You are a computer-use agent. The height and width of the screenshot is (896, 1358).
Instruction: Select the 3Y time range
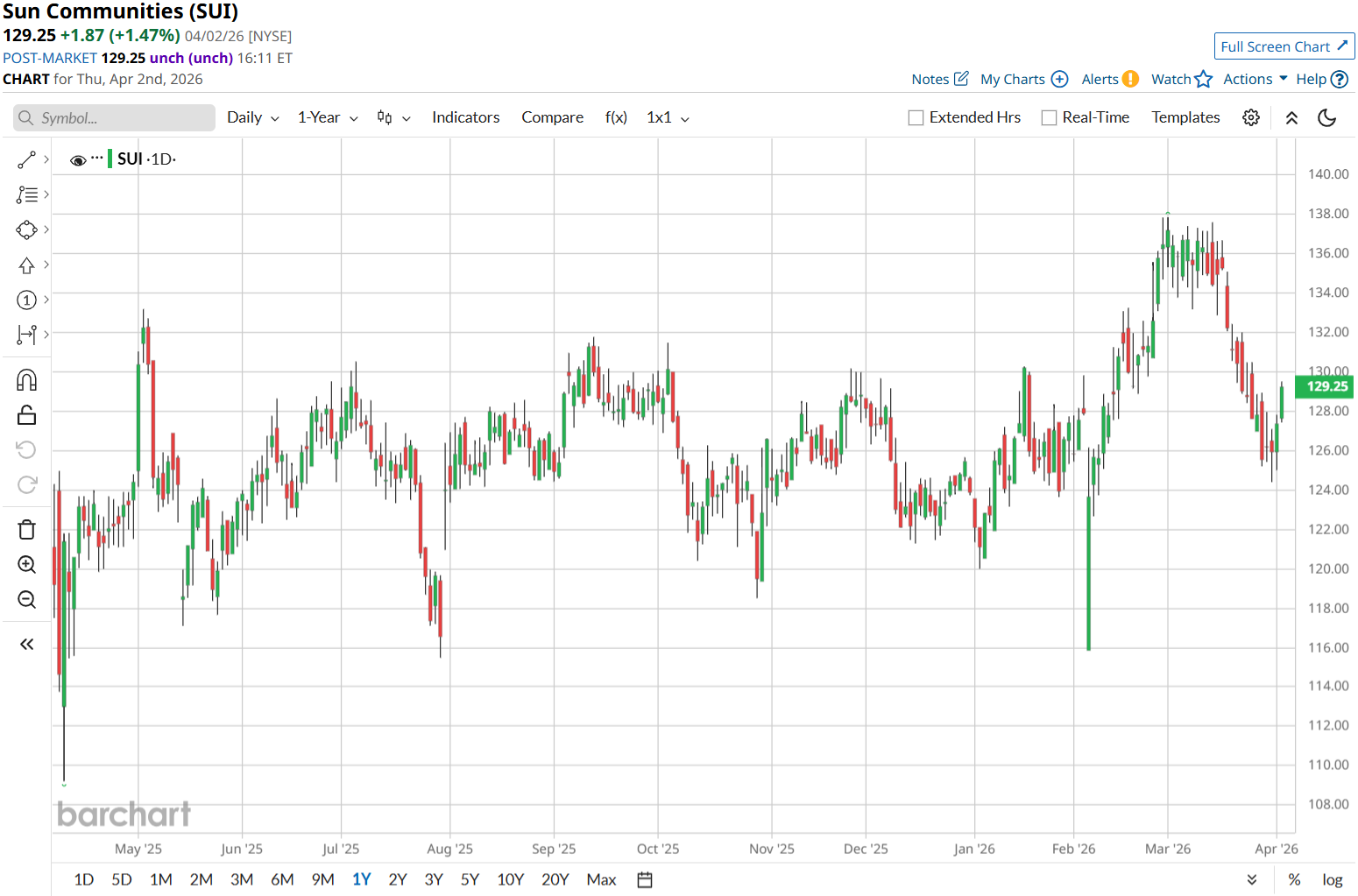(434, 879)
